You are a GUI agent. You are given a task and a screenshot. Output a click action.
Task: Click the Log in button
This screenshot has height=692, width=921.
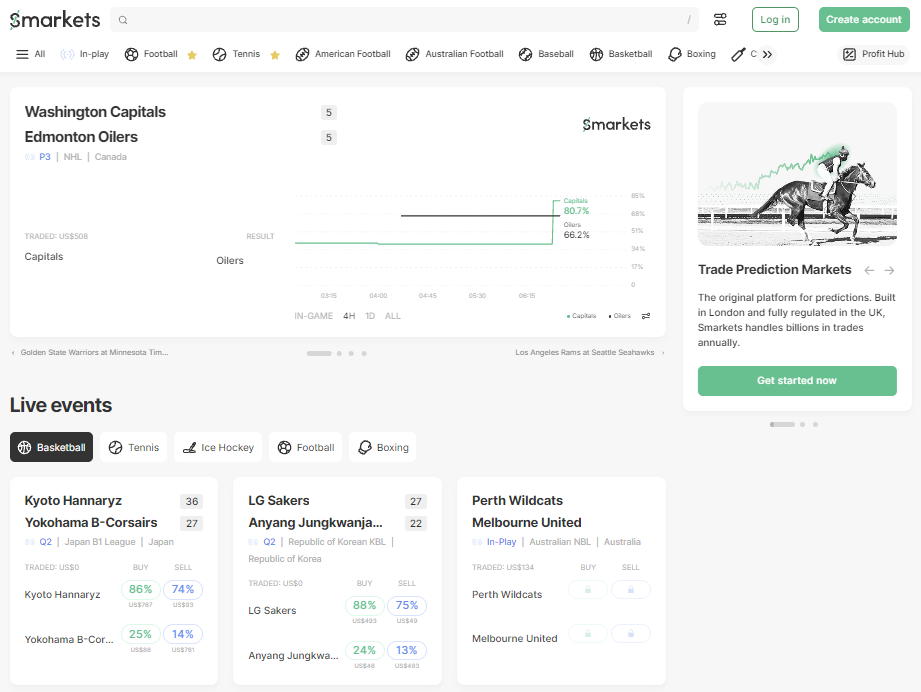(775, 19)
